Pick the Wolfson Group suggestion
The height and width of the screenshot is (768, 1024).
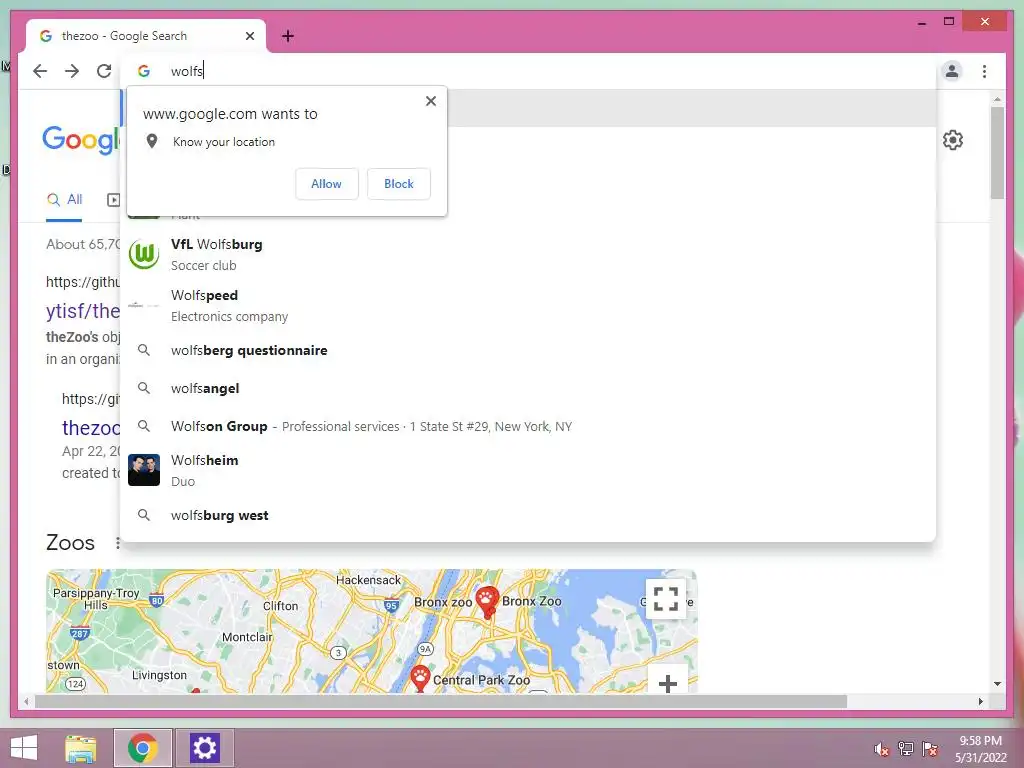pos(528,426)
